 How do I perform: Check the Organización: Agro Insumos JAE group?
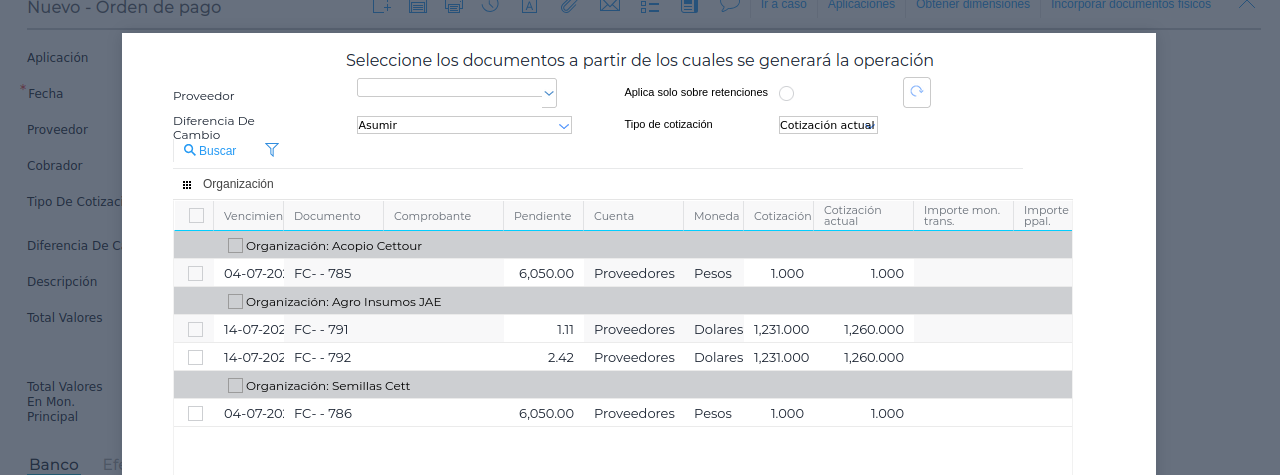coord(235,301)
